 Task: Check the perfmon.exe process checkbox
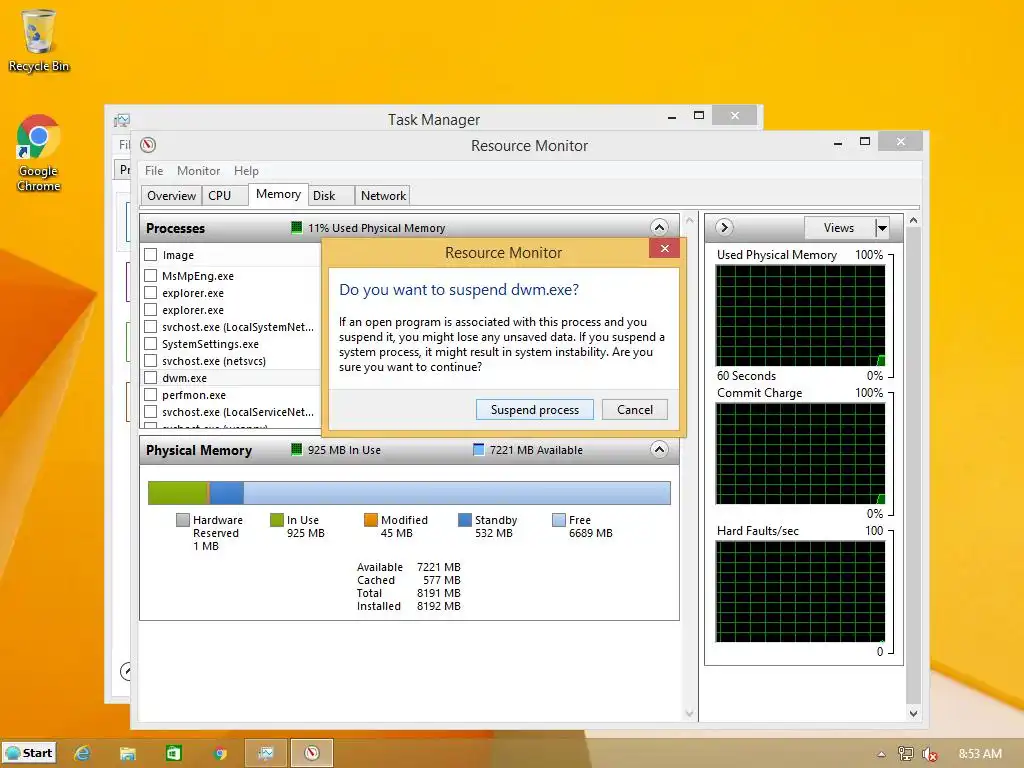tap(151, 394)
